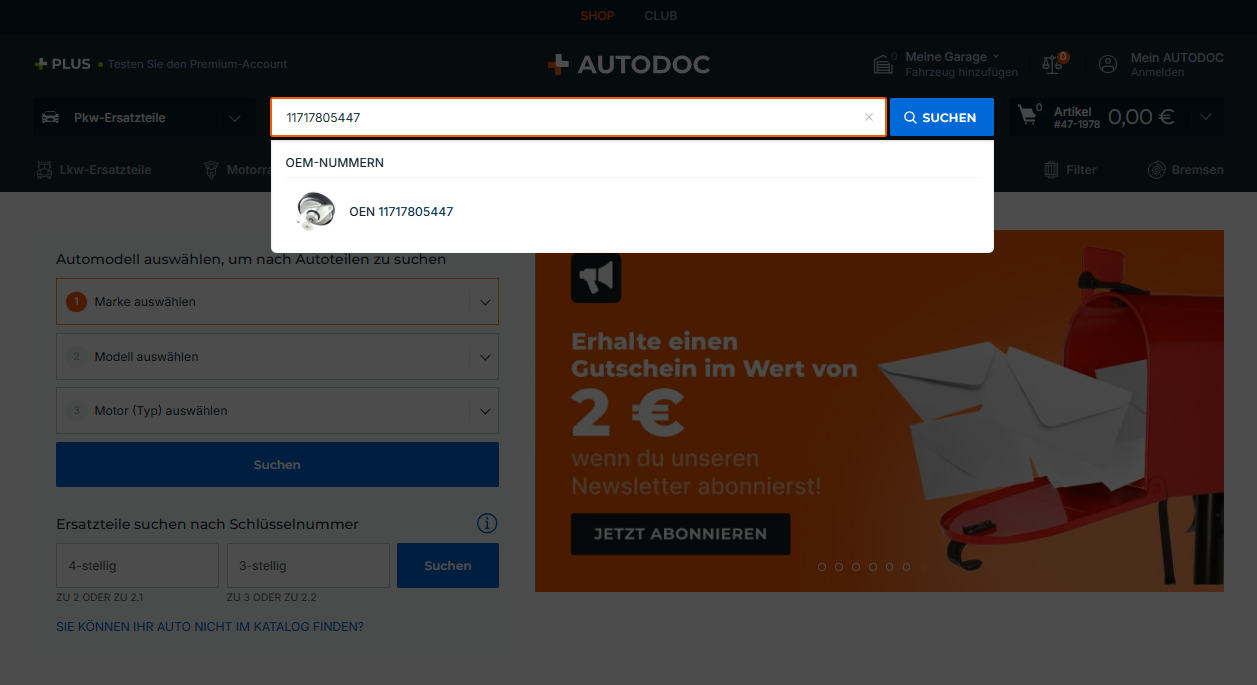Open the Marke auswählen dropdown
Image resolution: width=1257 pixels, height=685 pixels.
(277, 302)
